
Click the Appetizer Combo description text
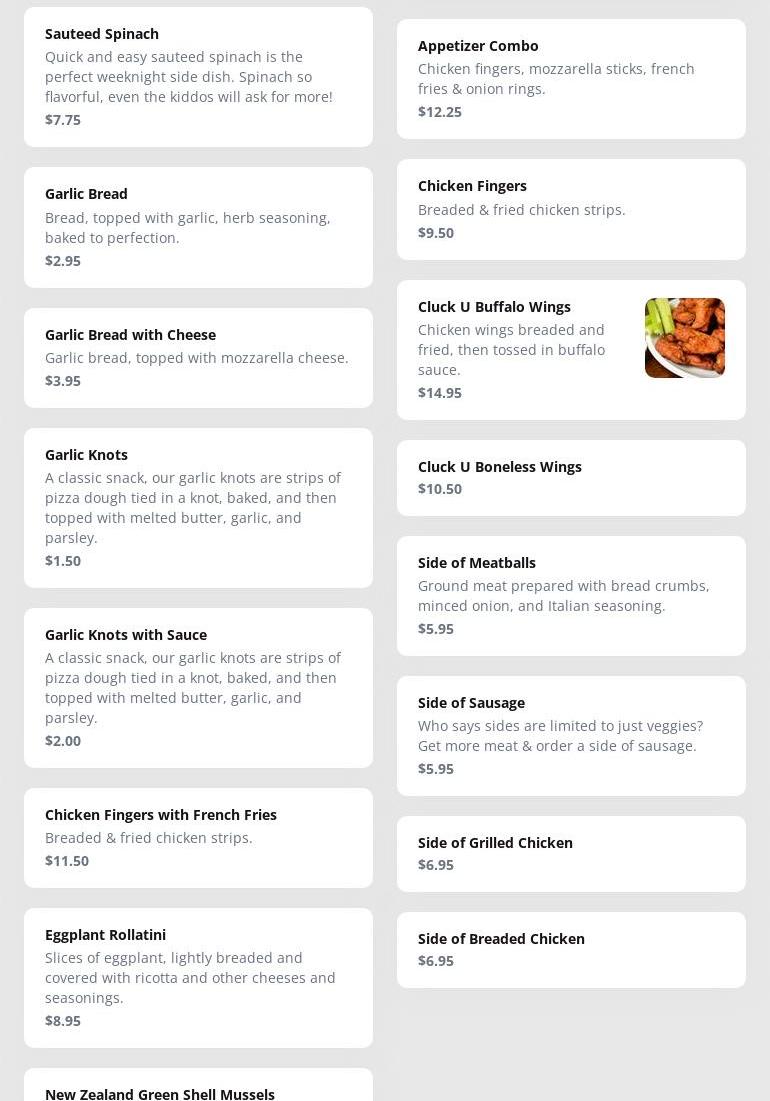(x=556, y=79)
